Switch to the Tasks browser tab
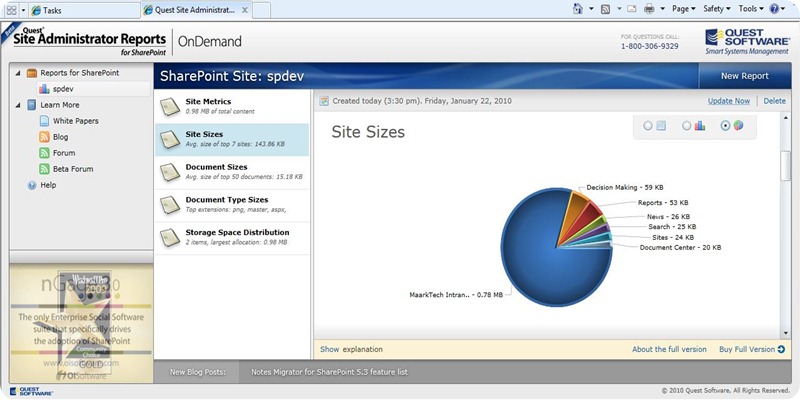The image size is (800, 400). click(x=84, y=10)
